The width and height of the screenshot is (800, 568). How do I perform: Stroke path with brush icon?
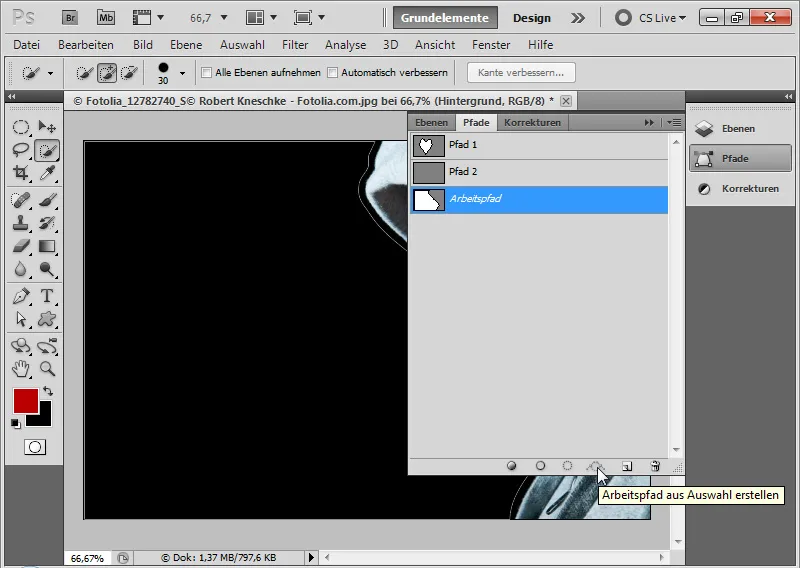(540, 465)
